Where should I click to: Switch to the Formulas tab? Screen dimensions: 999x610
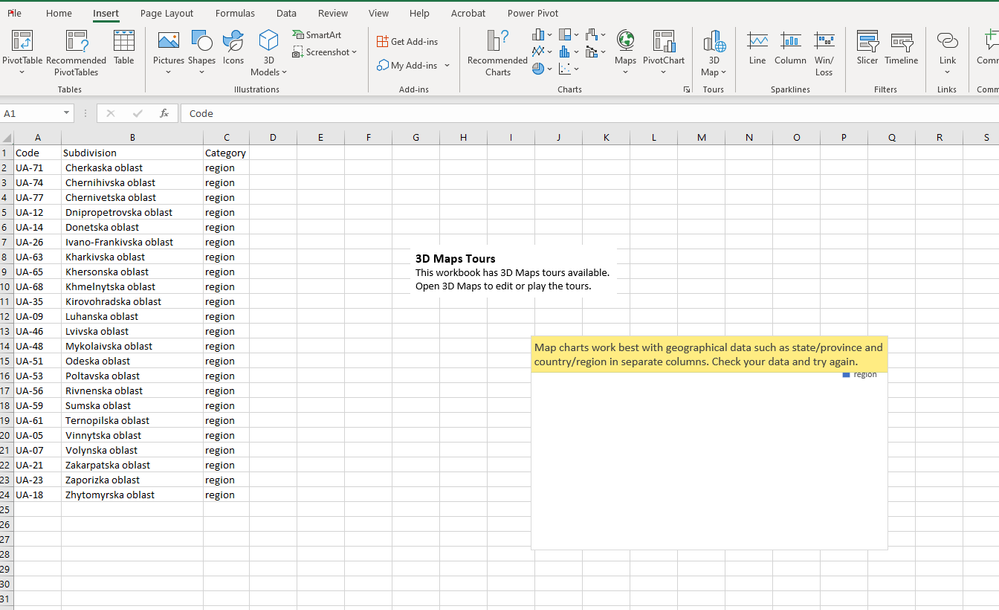click(x=235, y=13)
